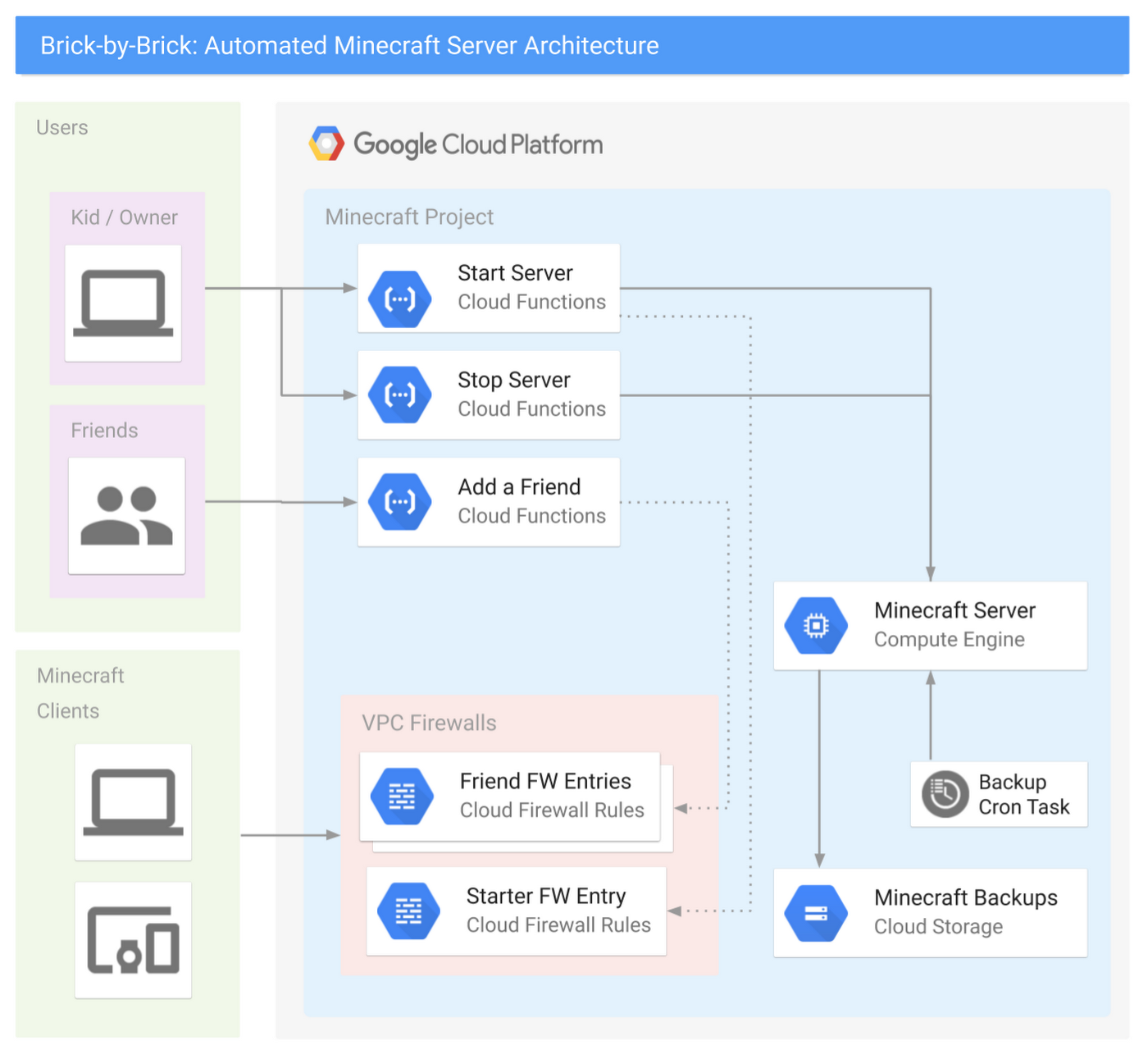Click the Google Cloud Platform hexagon logo
Viewport: 1148px width, 1059px height.
pyautogui.click(x=326, y=144)
